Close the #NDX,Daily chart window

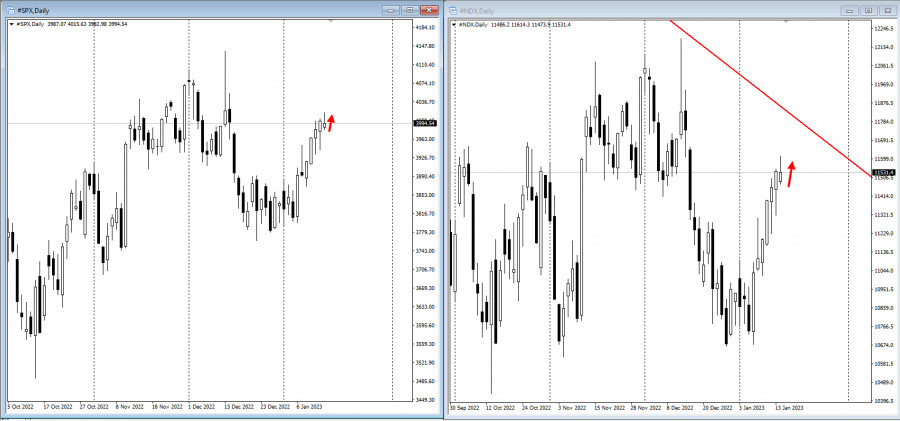886,9
